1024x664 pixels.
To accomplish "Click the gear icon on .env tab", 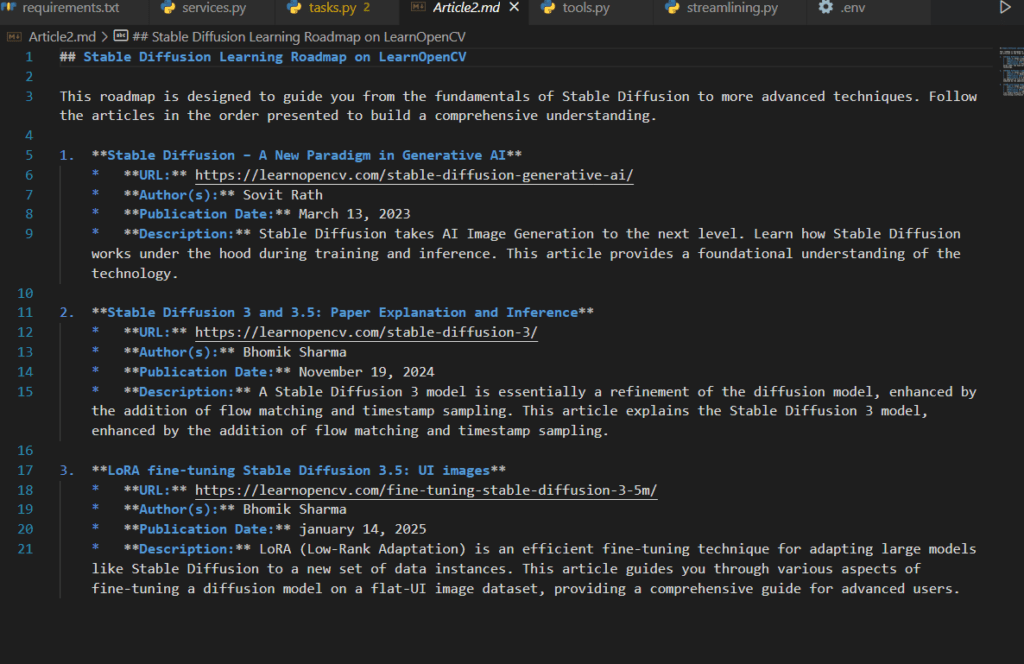I will (x=825, y=8).
